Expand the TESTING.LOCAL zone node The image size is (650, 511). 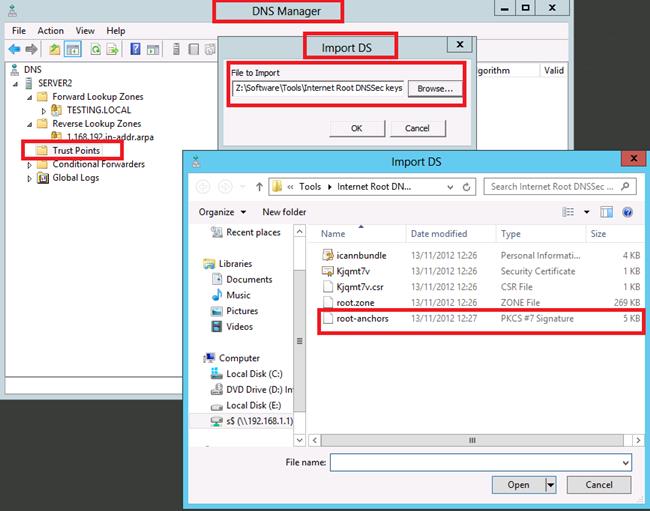(x=44, y=111)
